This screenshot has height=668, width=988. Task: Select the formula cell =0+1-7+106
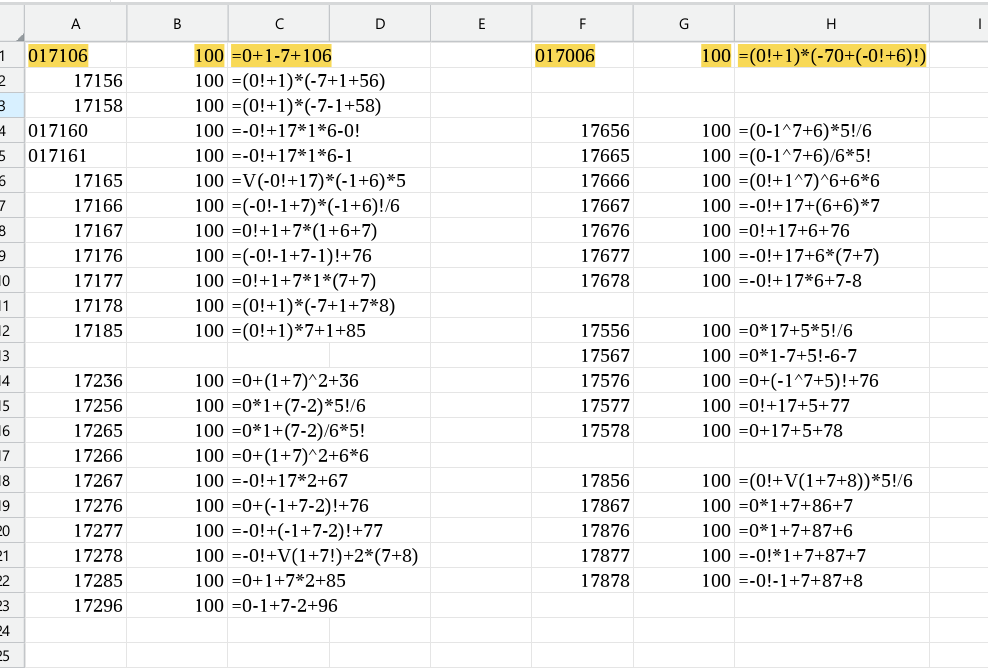click(x=280, y=56)
